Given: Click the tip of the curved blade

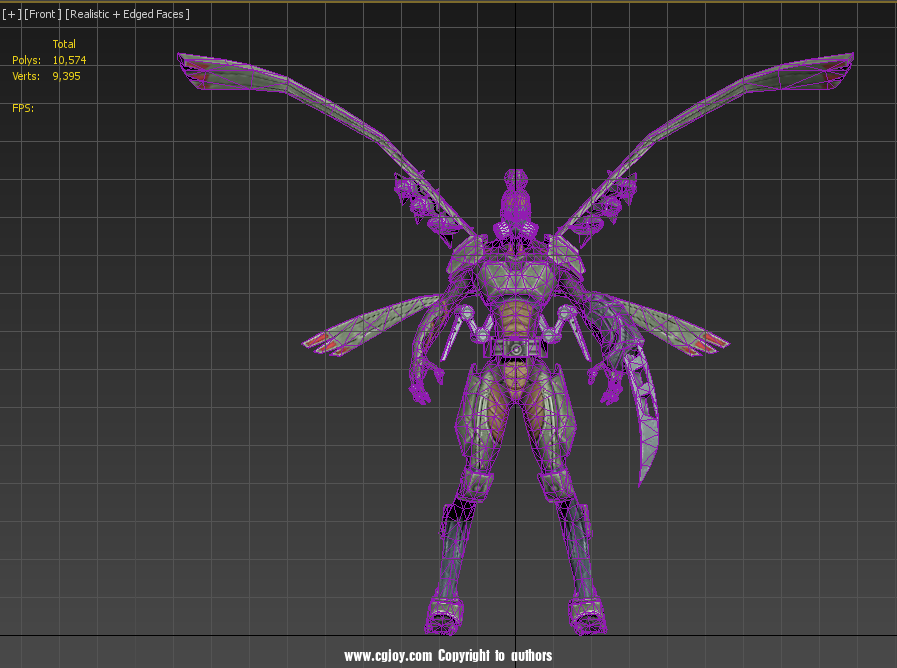Looking at the screenshot, I should click(642, 480).
